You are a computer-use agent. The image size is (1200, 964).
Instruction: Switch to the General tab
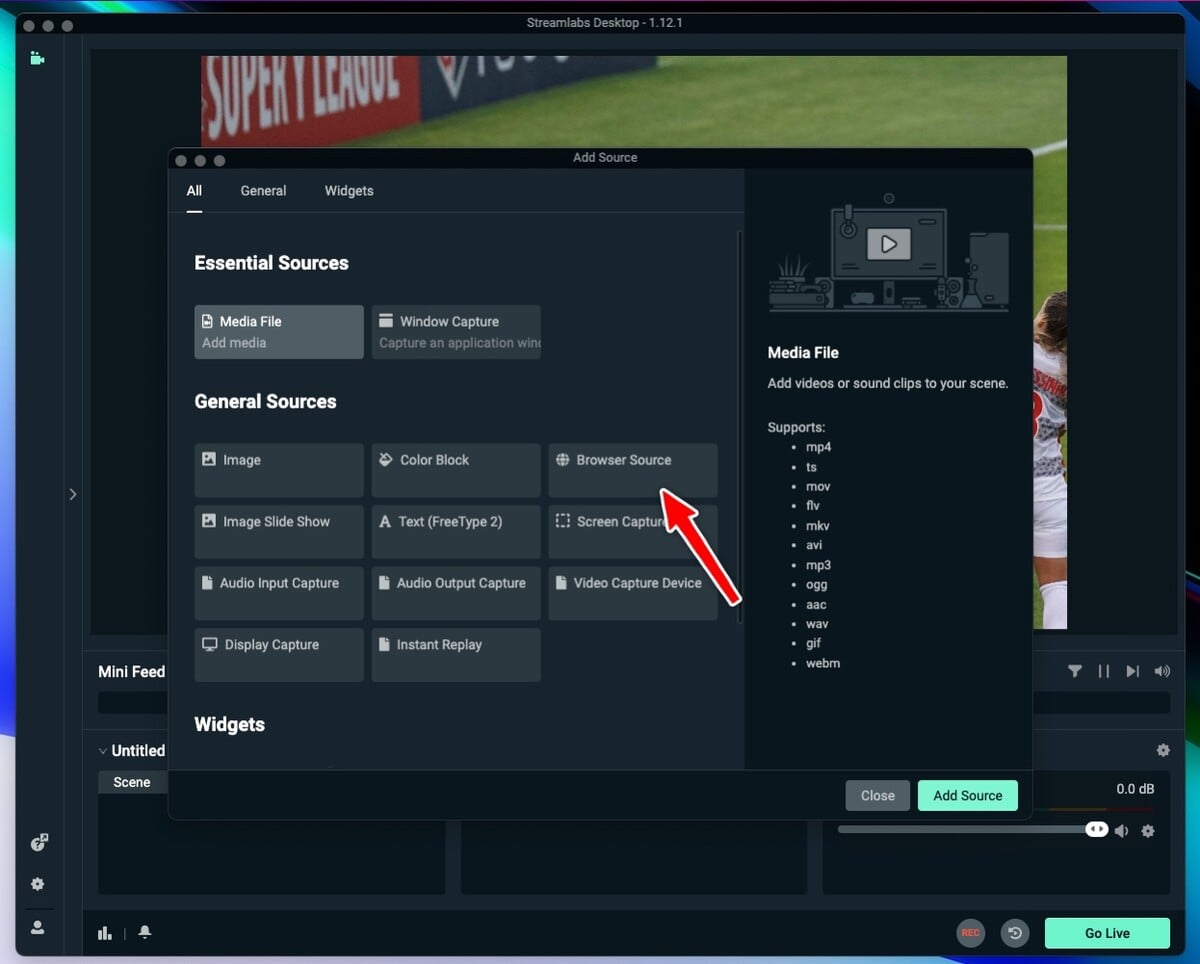263,190
